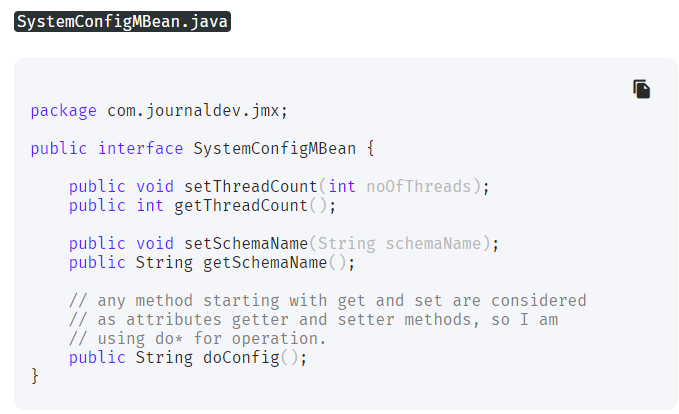Click the comment line ending with 'considered'
The width and height of the screenshot is (679, 414).
327,301
